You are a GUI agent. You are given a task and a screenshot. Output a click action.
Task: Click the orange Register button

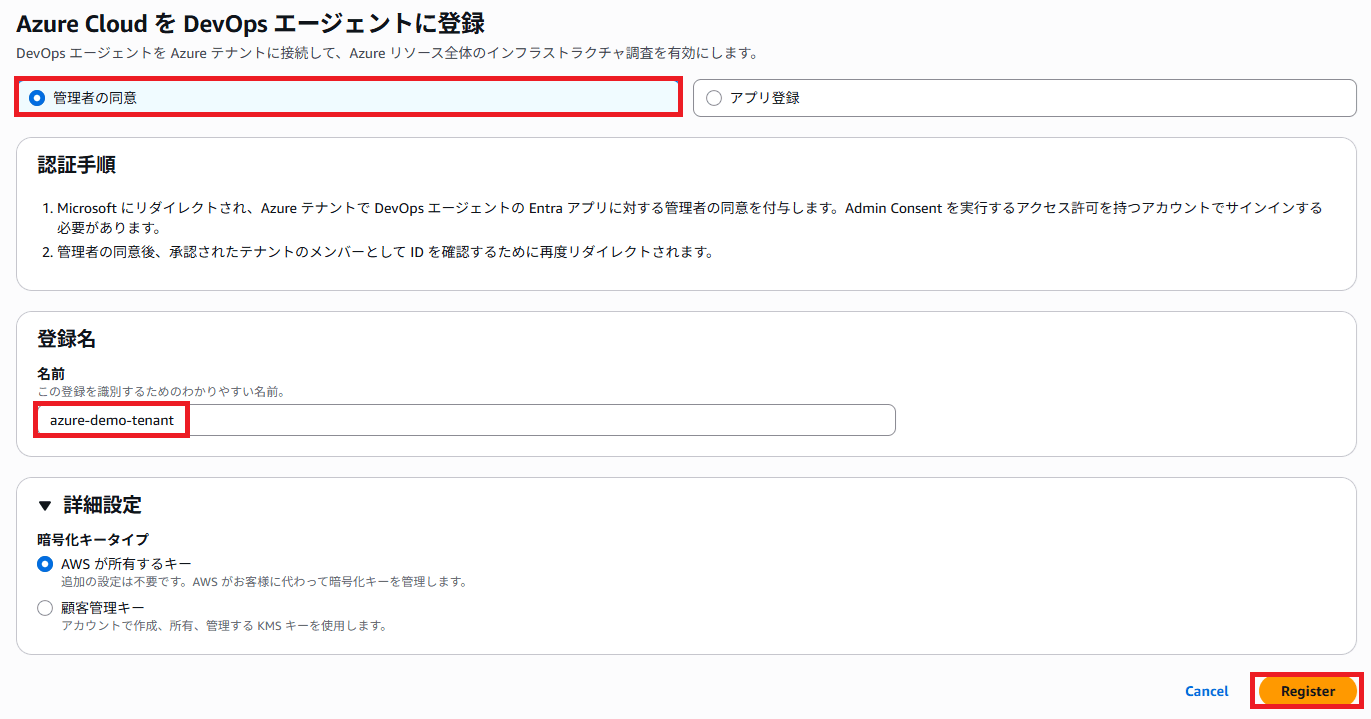click(x=1308, y=691)
